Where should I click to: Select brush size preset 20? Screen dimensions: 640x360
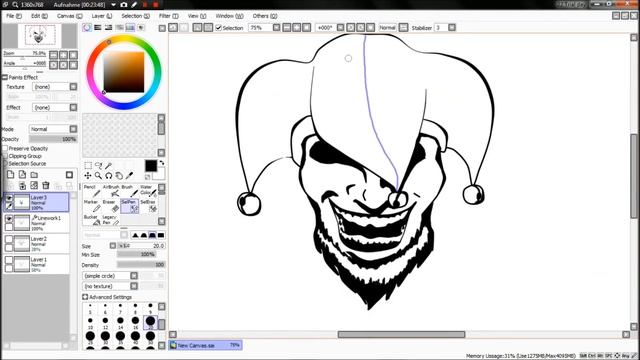pos(150,321)
